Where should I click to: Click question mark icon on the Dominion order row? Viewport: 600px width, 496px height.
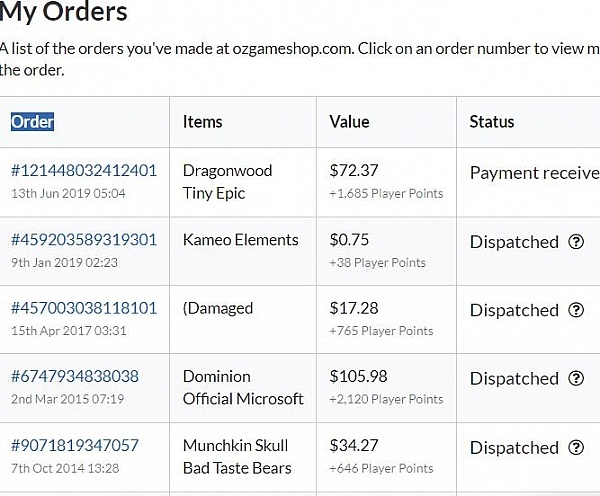[576, 379]
